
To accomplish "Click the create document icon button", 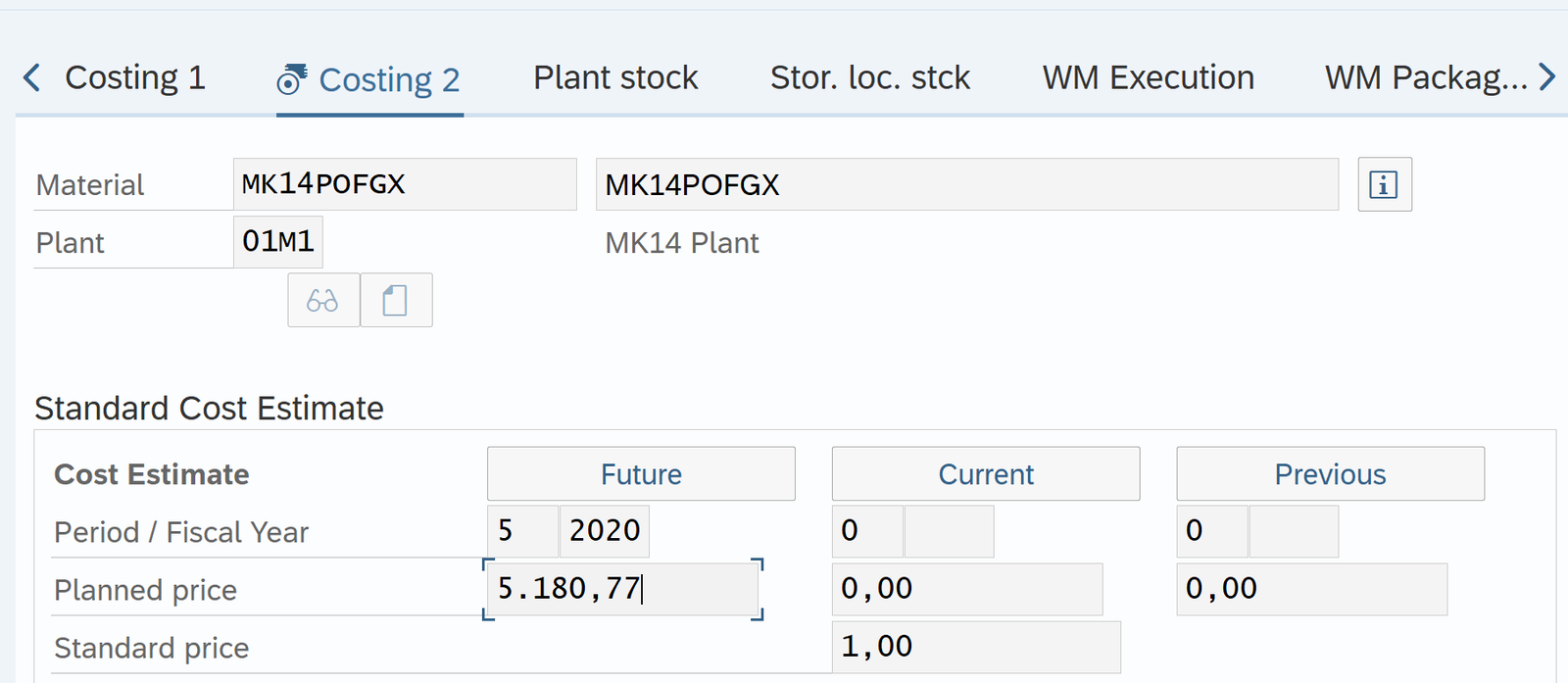I will coord(396,300).
